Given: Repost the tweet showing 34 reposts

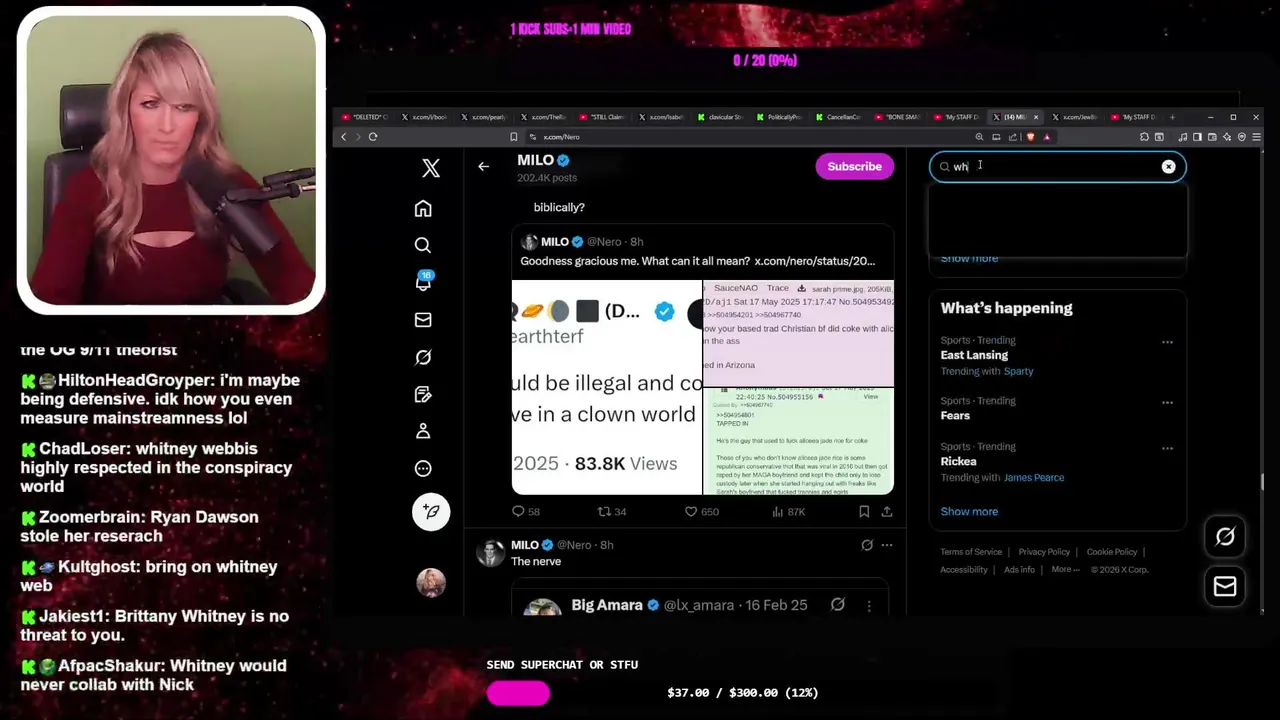Looking at the screenshot, I should 611,511.
